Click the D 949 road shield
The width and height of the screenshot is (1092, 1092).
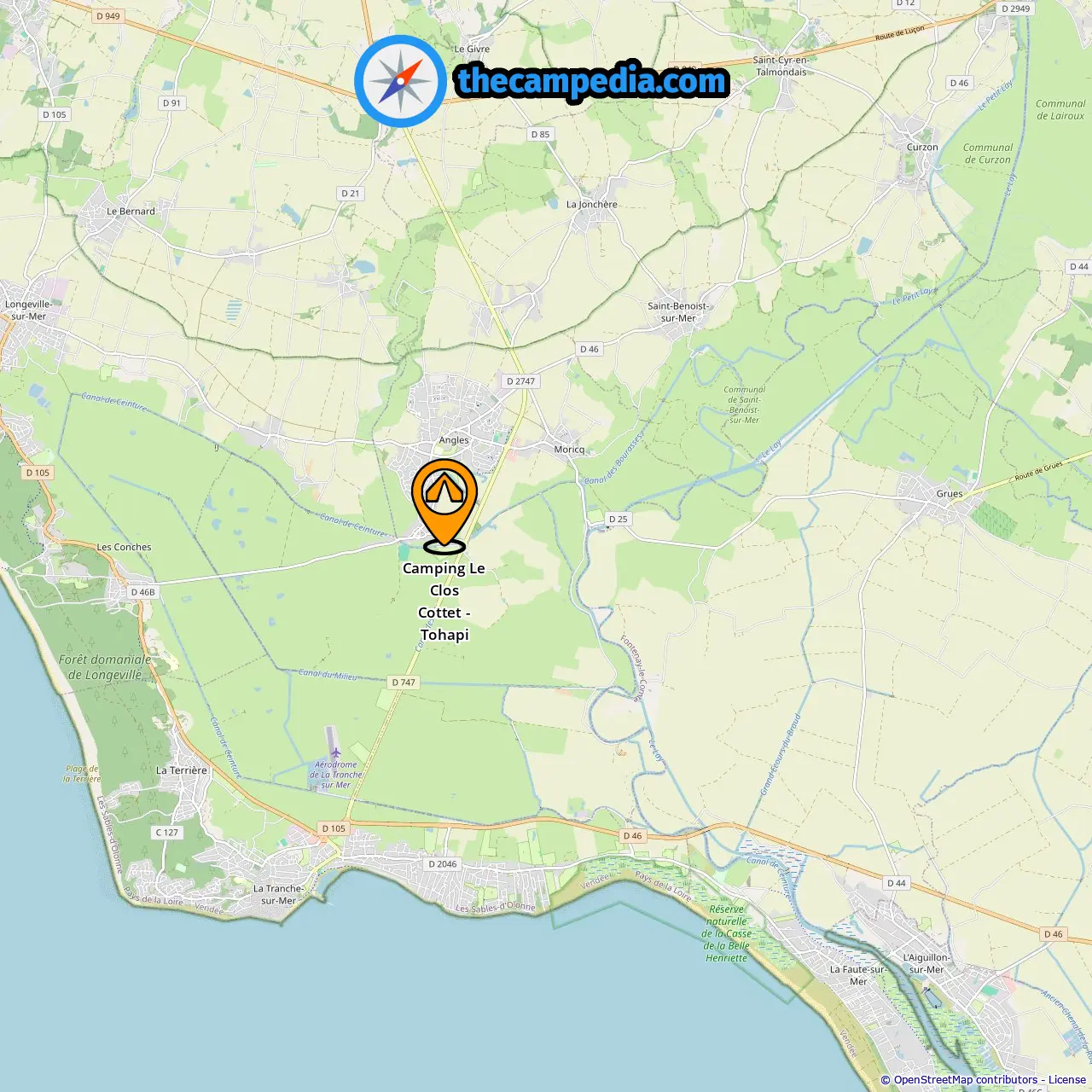coord(108,16)
